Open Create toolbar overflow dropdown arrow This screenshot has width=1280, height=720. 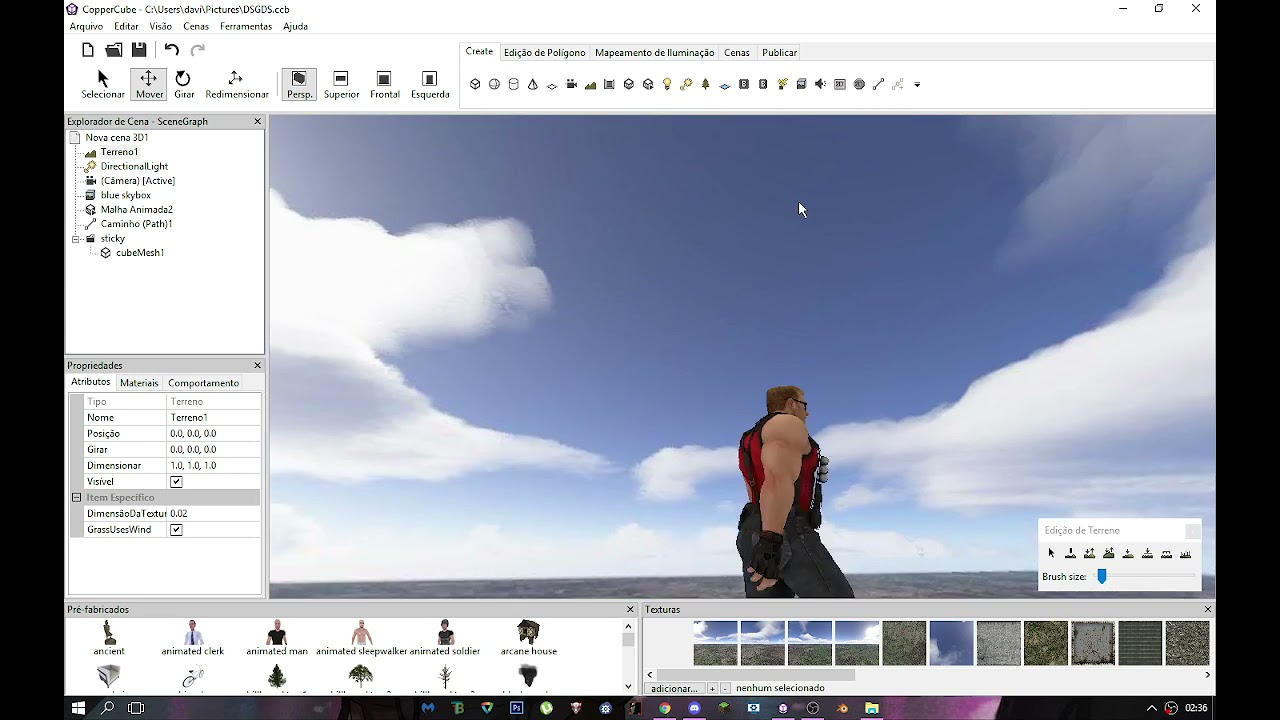tap(917, 85)
